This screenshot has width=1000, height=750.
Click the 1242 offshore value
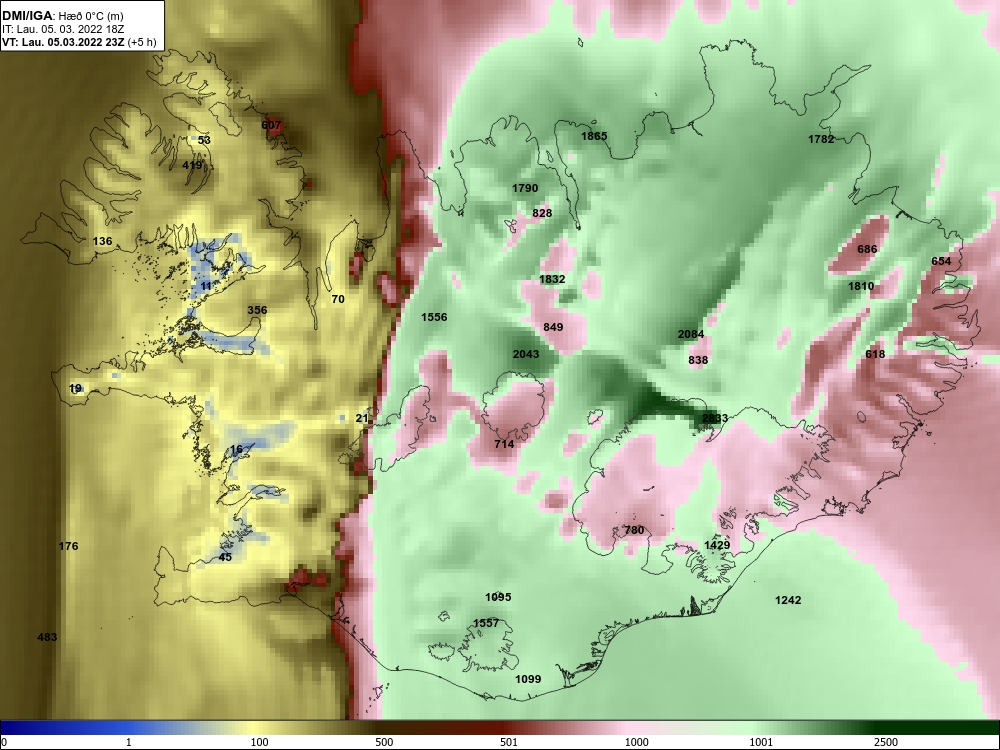[x=788, y=601]
